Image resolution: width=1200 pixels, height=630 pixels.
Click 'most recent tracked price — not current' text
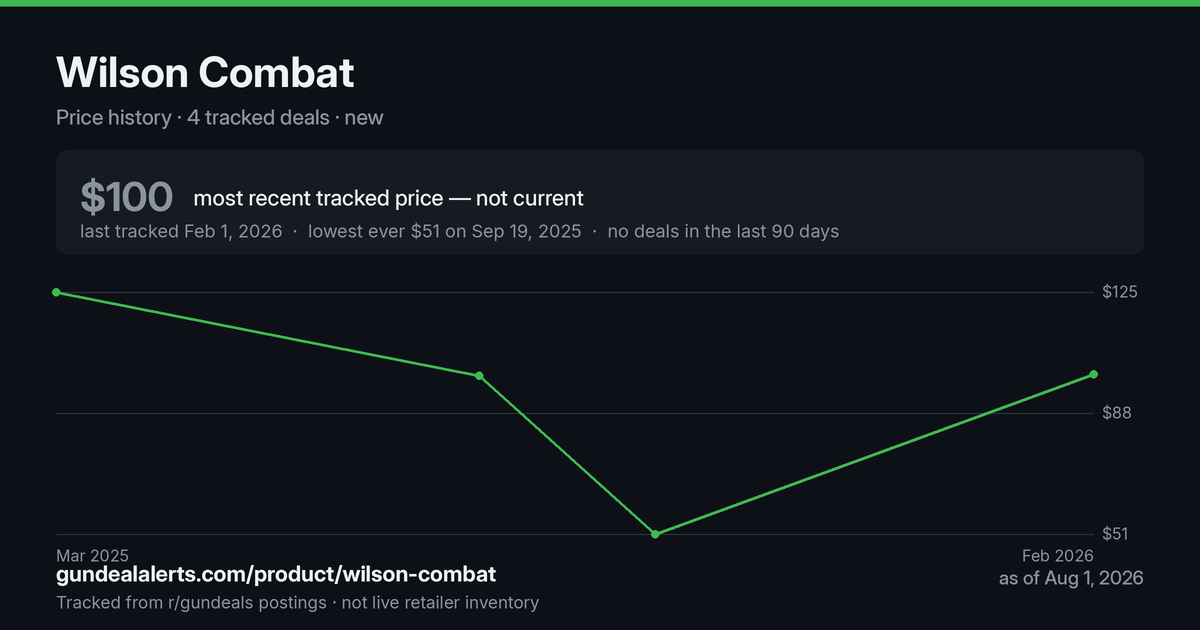(x=388, y=198)
